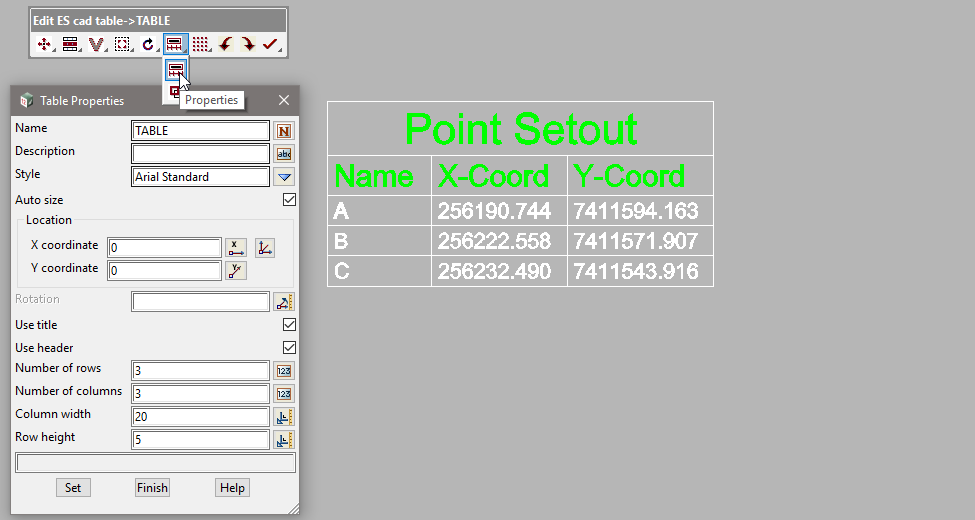
Task: Click the Table Properties panel icon
Action: (26, 100)
